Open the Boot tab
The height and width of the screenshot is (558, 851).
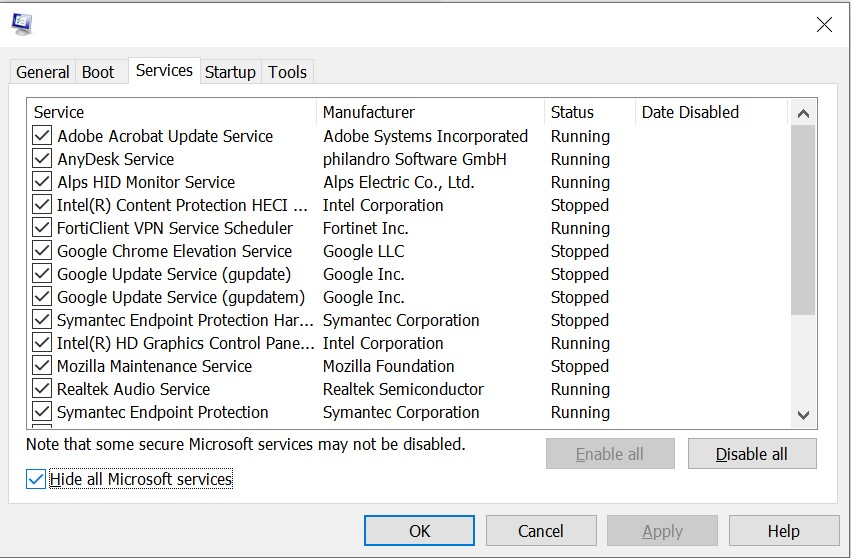click(x=98, y=72)
